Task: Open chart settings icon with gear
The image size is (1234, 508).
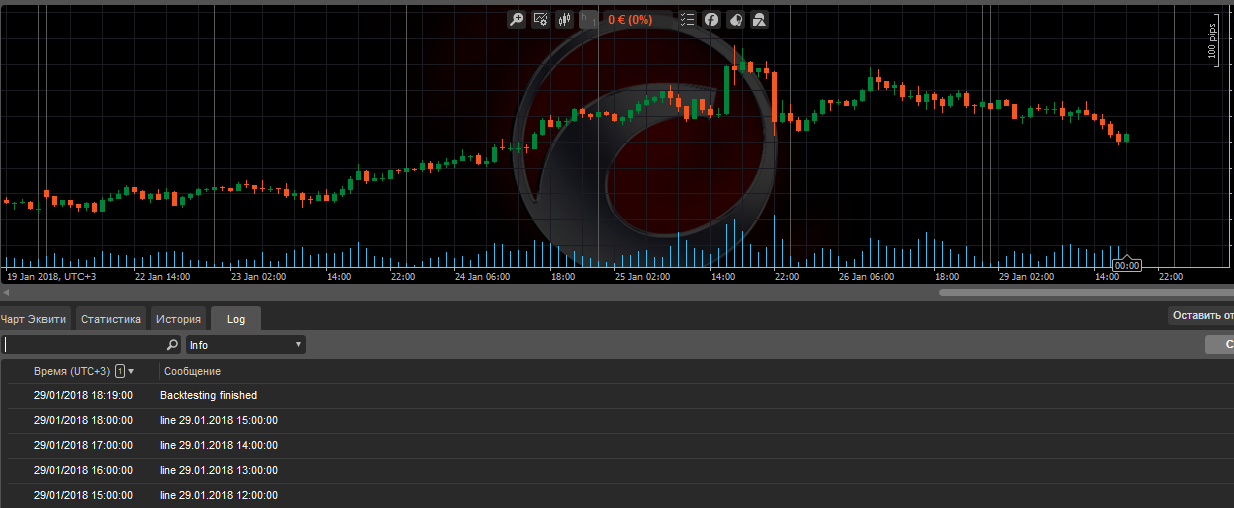Action: (x=541, y=19)
